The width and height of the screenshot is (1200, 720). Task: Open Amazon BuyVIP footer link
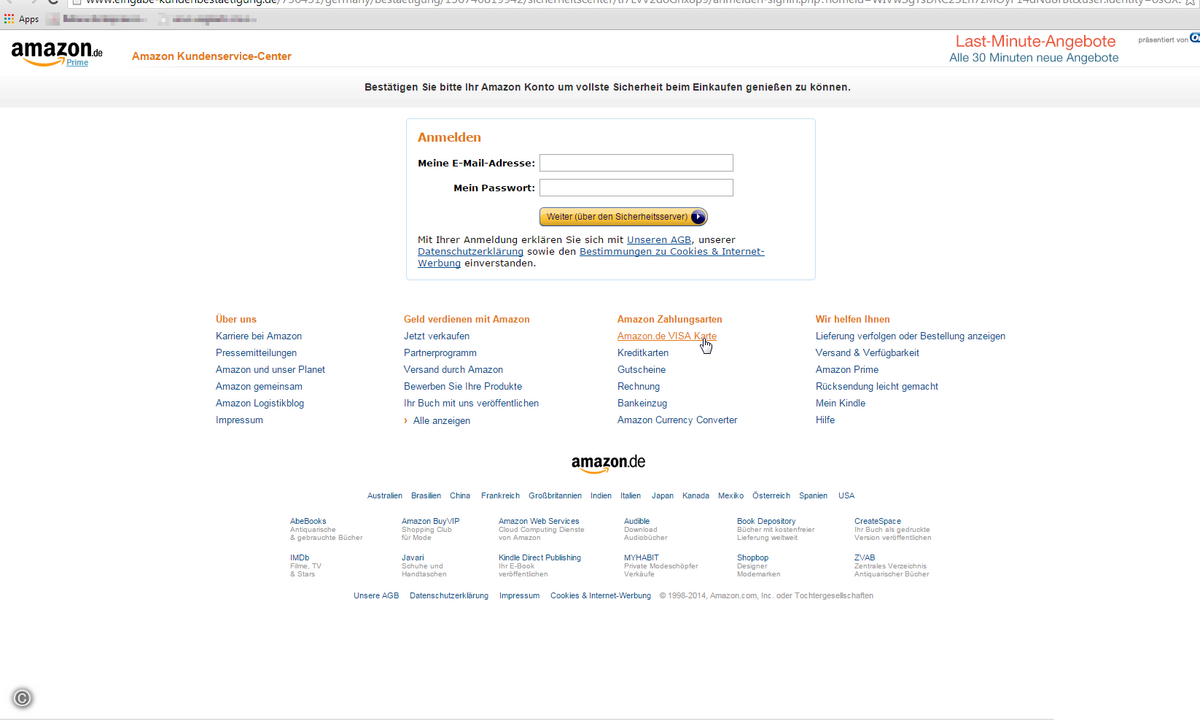click(431, 521)
